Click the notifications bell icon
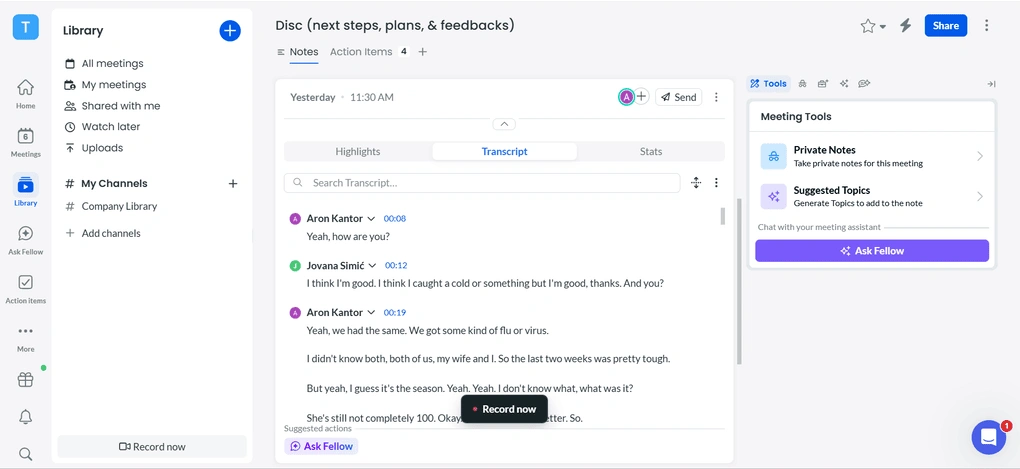The width and height of the screenshot is (1020, 469). pos(25,417)
